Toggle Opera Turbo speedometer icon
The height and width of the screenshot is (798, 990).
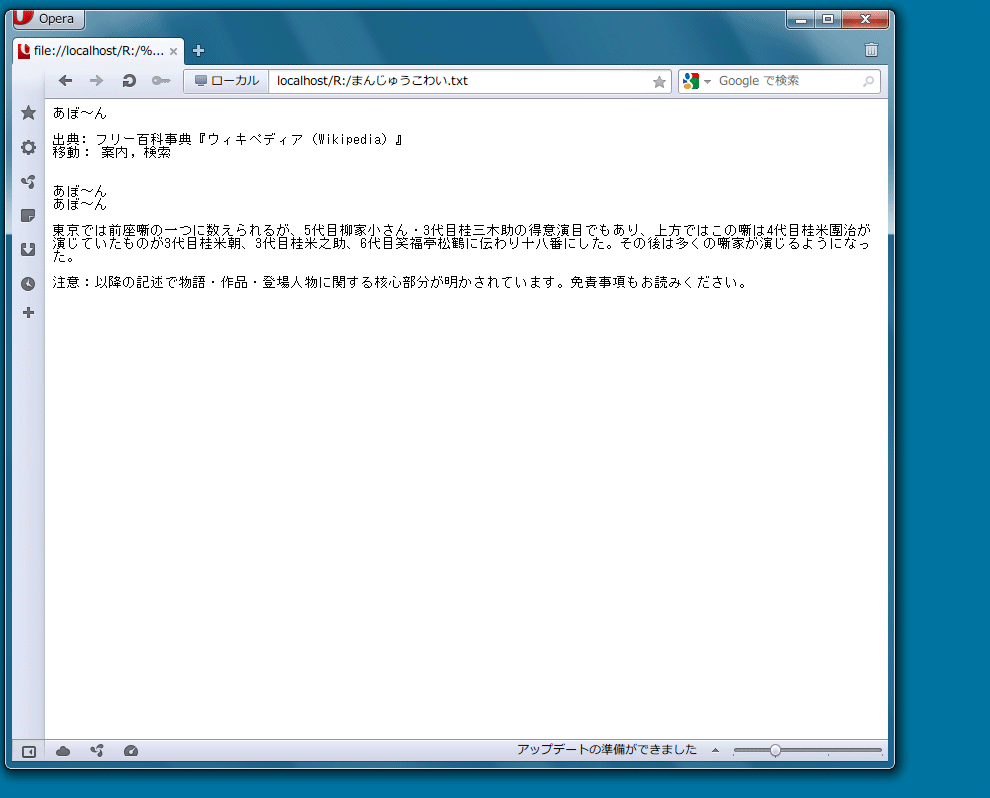point(131,751)
